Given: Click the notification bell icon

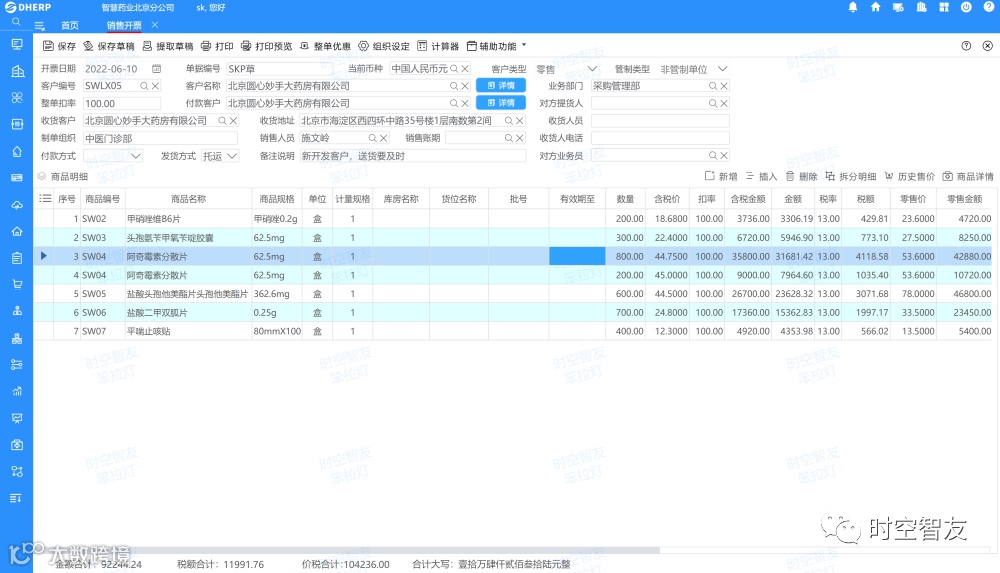Looking at the screenshot, I should (x=853, y=8).
